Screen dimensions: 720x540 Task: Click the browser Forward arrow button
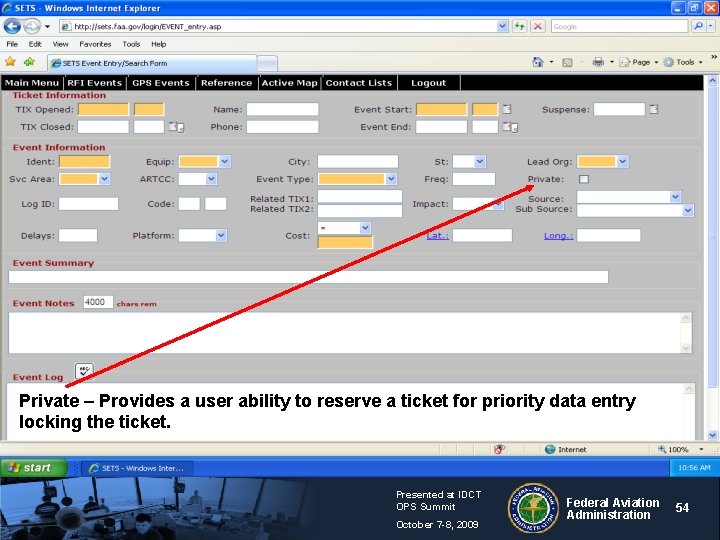pyautogui.click(x=31, y=26)
